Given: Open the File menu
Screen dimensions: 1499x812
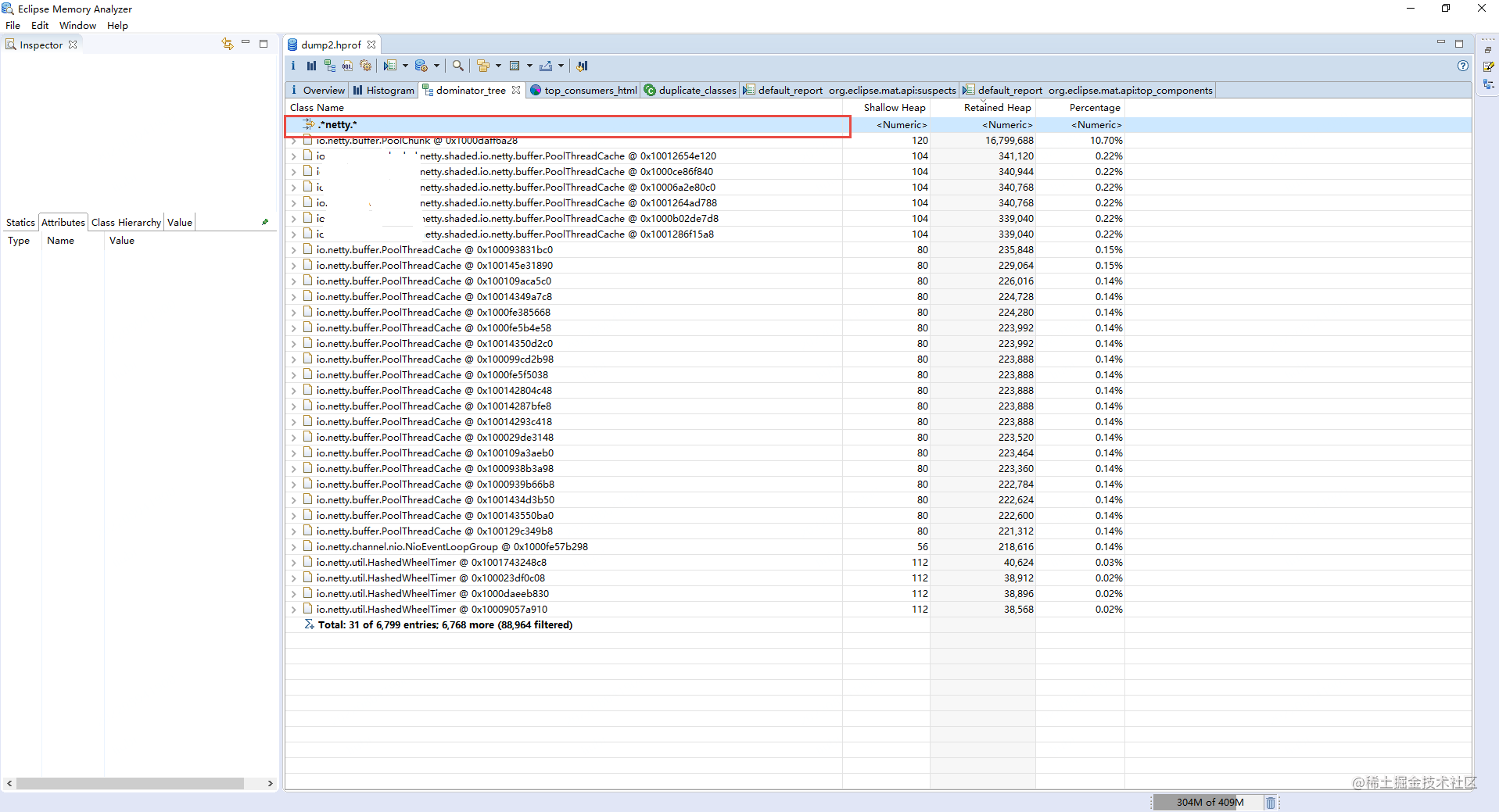Looking at the screenshot, I should 13,25.
